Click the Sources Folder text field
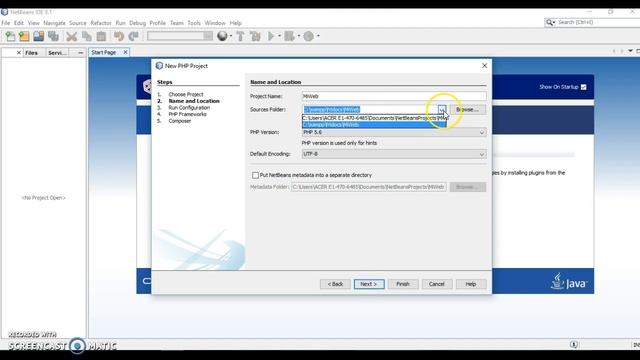Viewport: 640px width, 360px height. click(370, 109)
